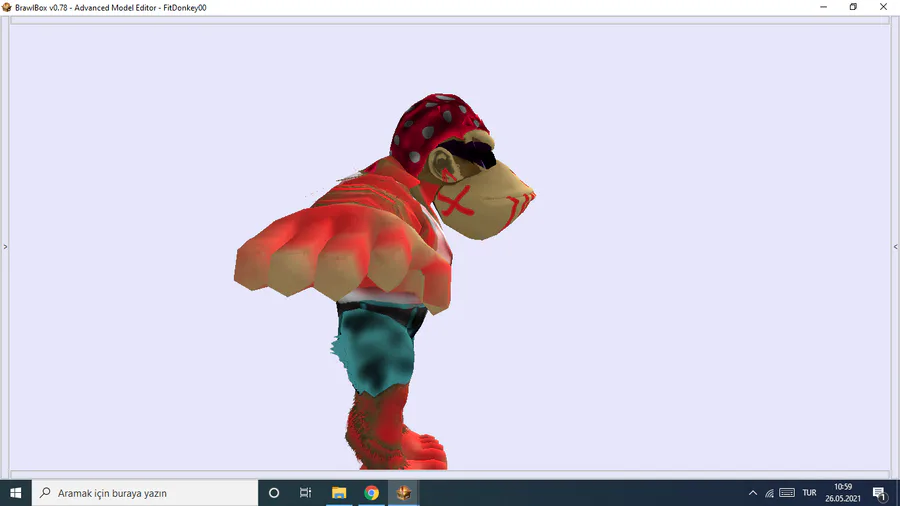Expand the left panel using the arrow handle
The image size is (900, 506).
tap(5, 247)
